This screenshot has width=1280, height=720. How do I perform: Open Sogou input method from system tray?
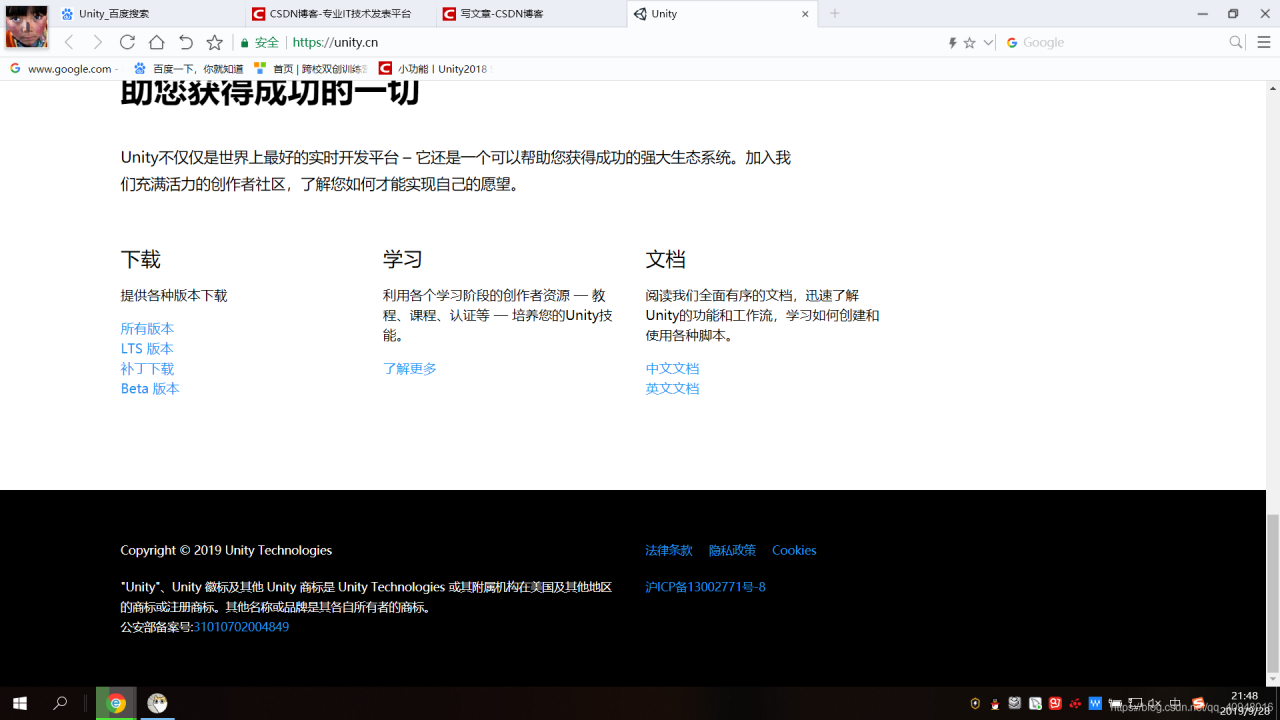coord(1196,703)
